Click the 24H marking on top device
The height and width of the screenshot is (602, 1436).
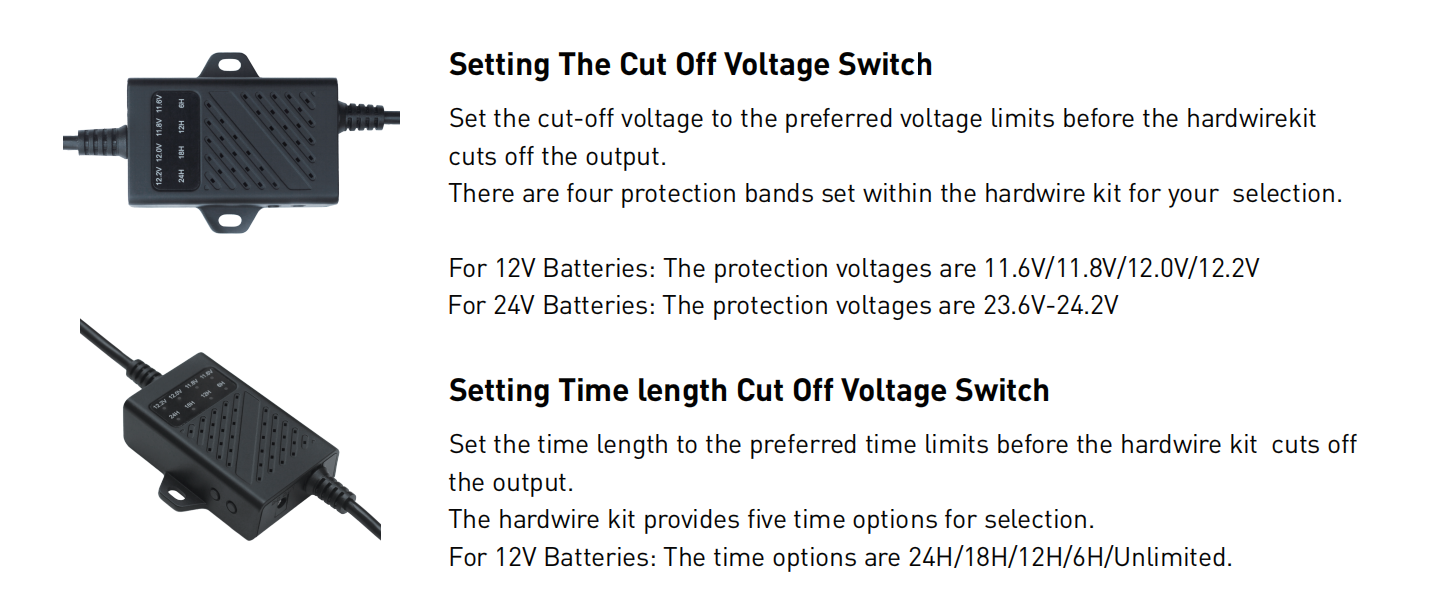181,175
